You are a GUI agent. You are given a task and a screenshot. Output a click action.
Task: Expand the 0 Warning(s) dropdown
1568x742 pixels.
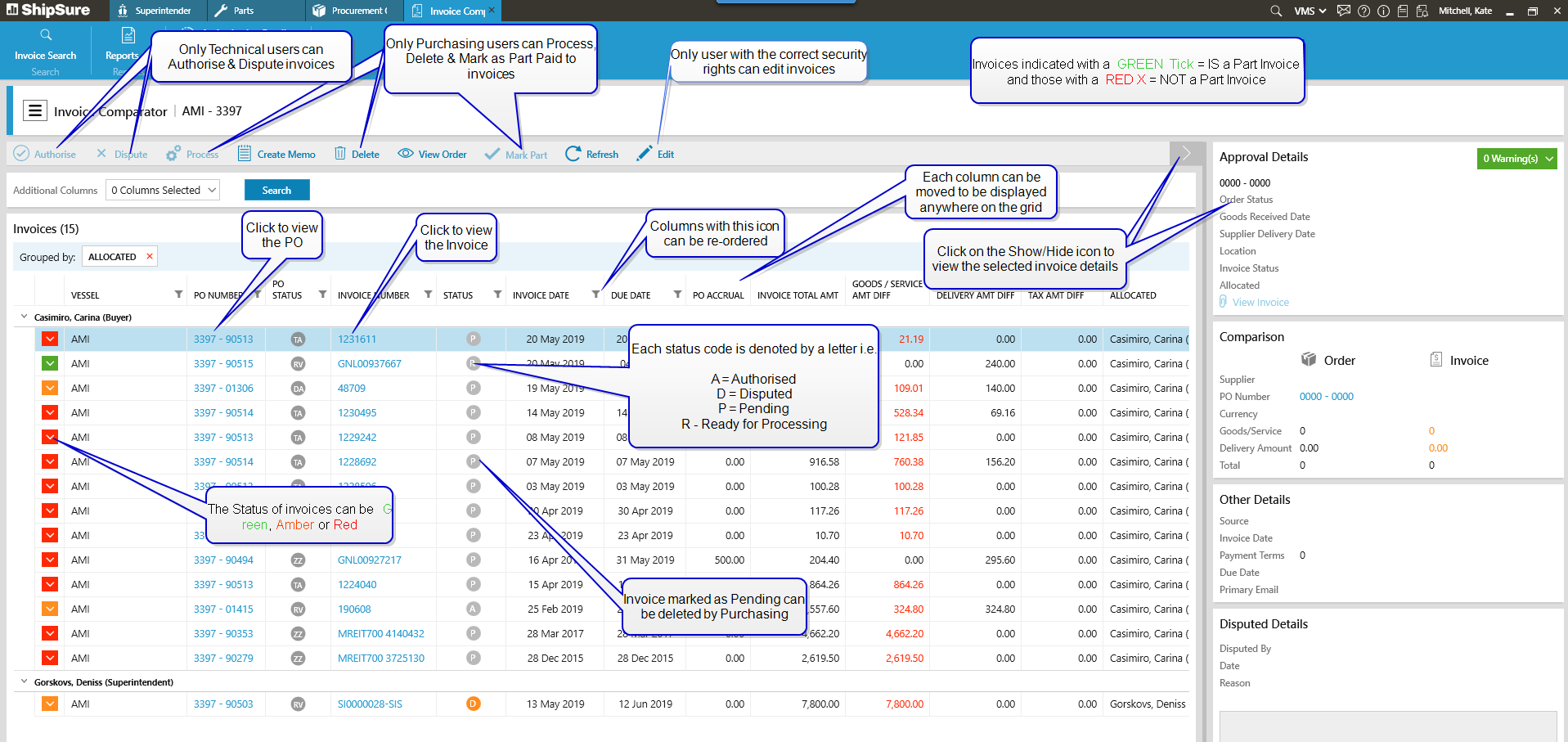(1516, 159)
